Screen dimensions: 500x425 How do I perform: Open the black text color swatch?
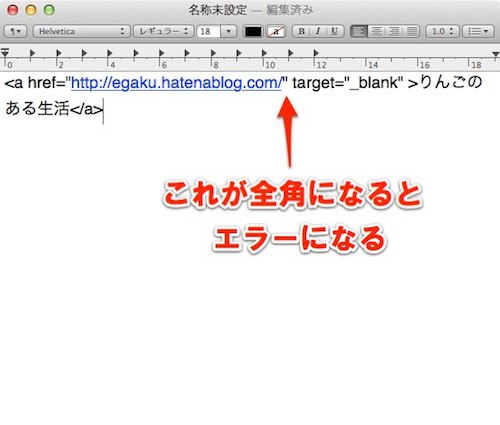tap(253, 32)
